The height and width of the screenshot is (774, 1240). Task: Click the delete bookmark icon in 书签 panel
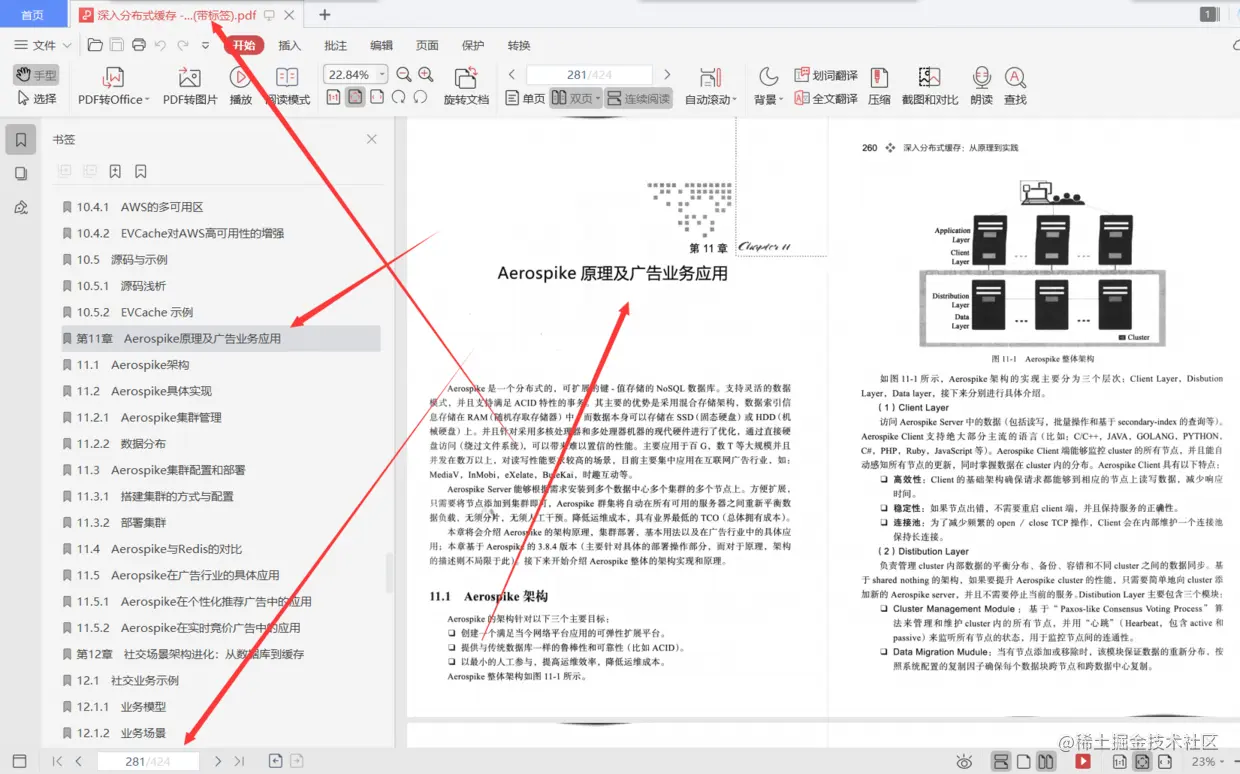click(141, 171)
